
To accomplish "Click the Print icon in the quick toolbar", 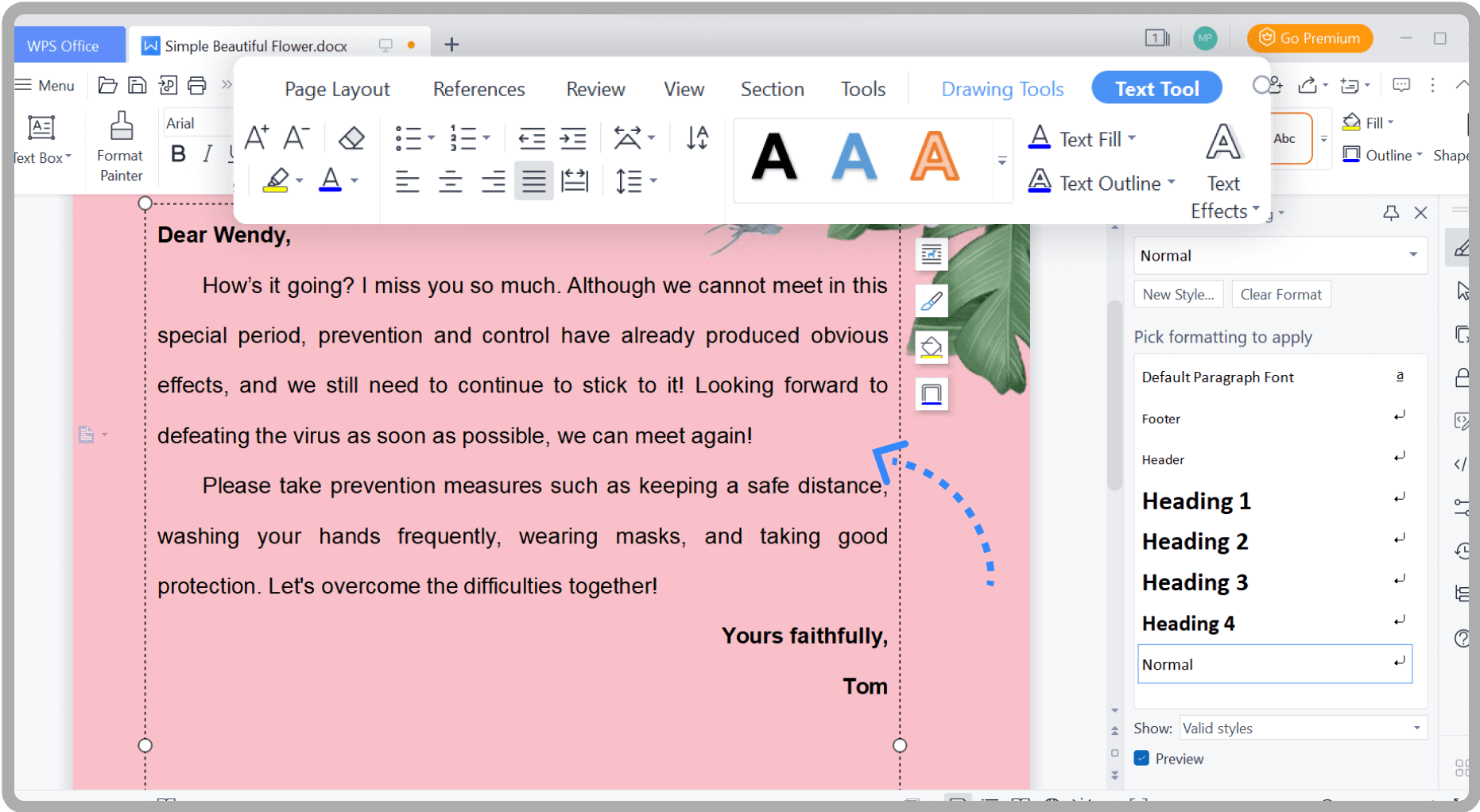I will click(196, 85).
